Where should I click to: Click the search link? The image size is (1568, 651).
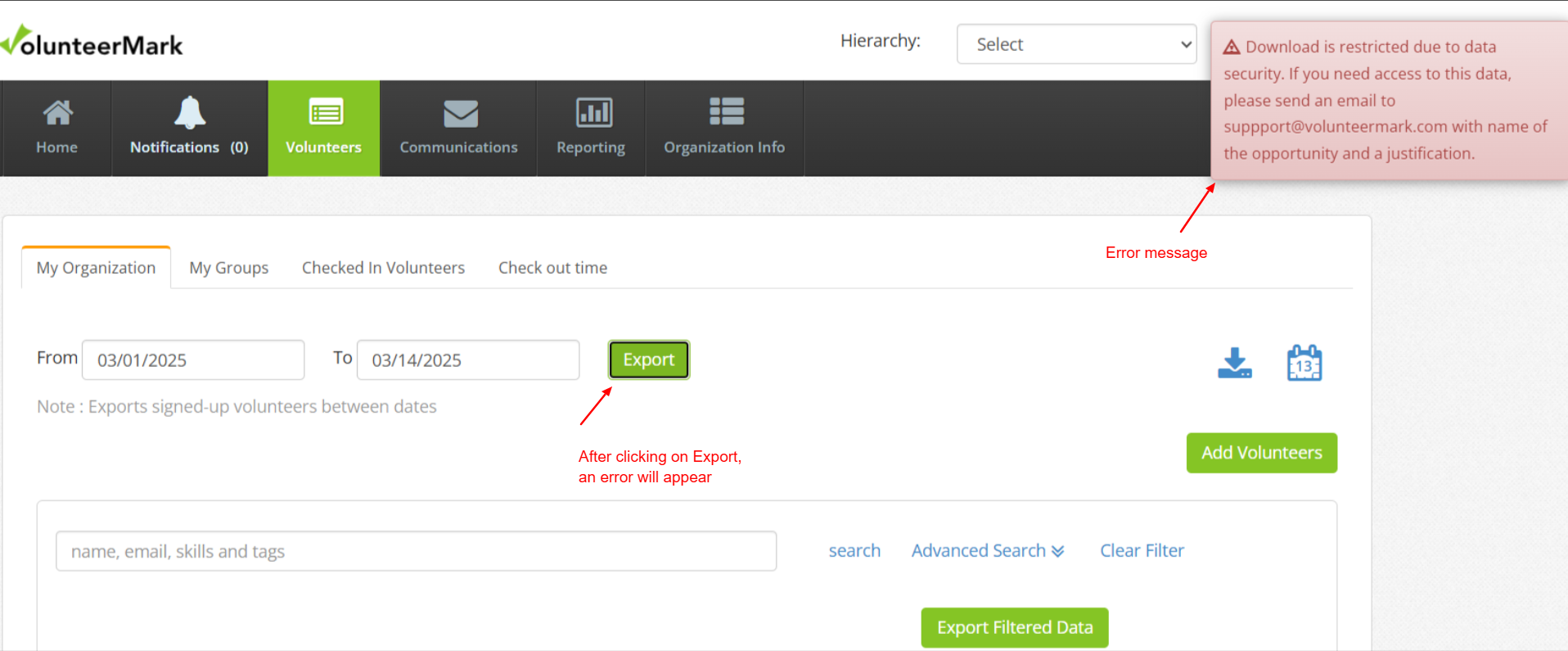tap(854, 551)
